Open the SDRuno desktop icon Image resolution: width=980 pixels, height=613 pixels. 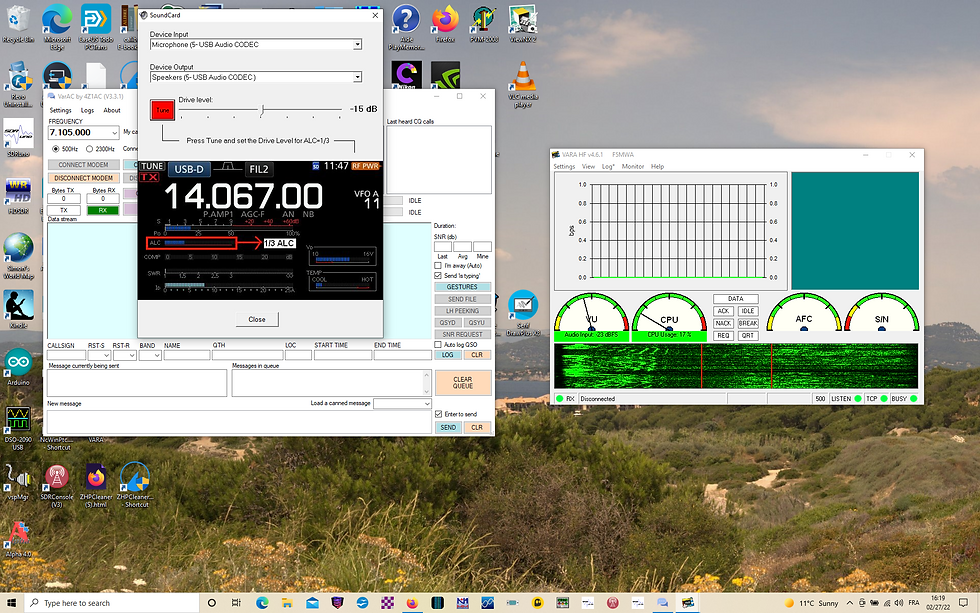[18, 138]
